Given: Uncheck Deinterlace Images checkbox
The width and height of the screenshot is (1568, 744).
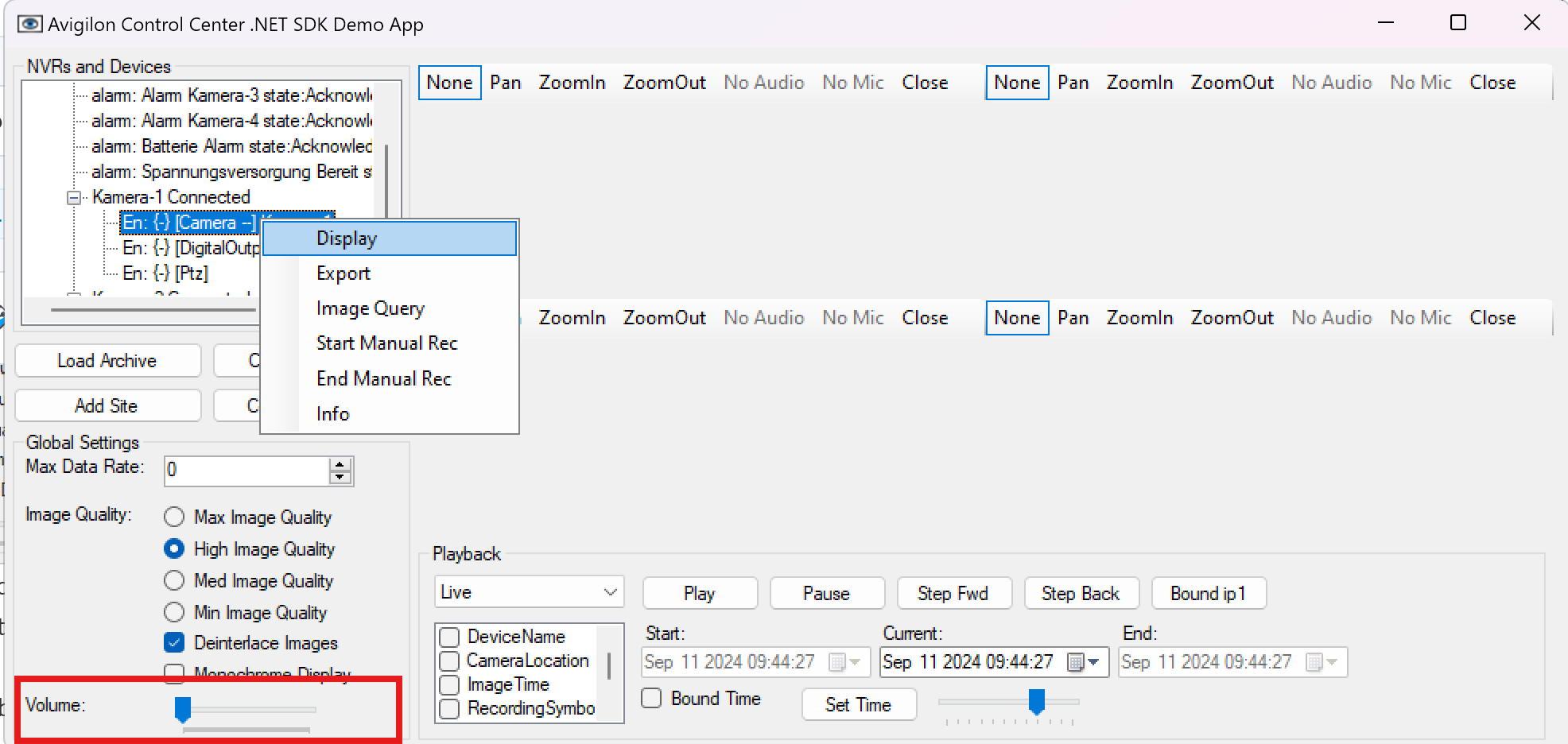Looking at the screenshot, I should 174,642.
